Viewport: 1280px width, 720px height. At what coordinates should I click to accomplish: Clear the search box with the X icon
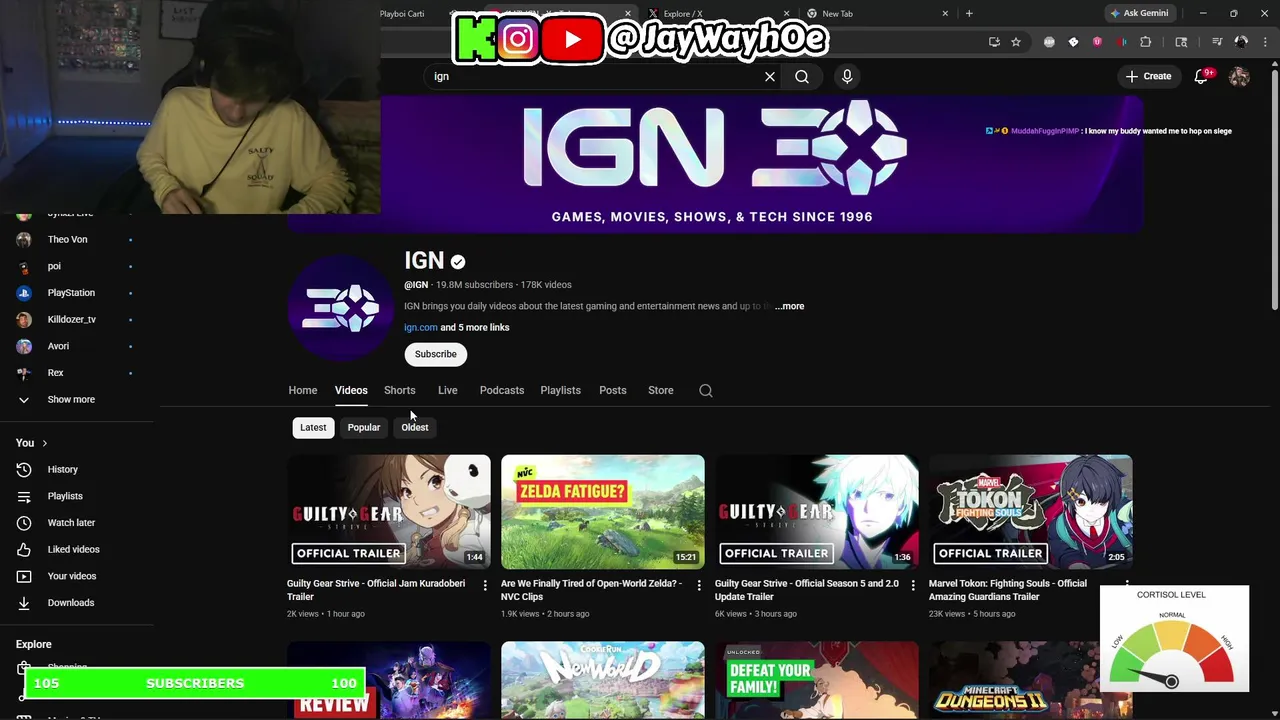pos(770,76)
